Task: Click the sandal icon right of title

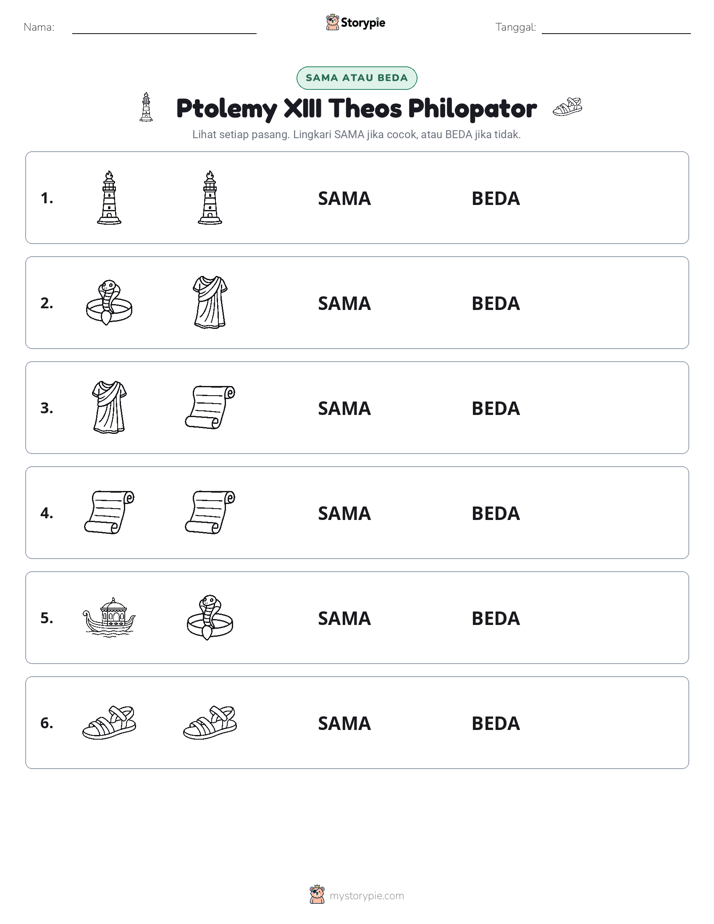Action: [x=567, y=107]
